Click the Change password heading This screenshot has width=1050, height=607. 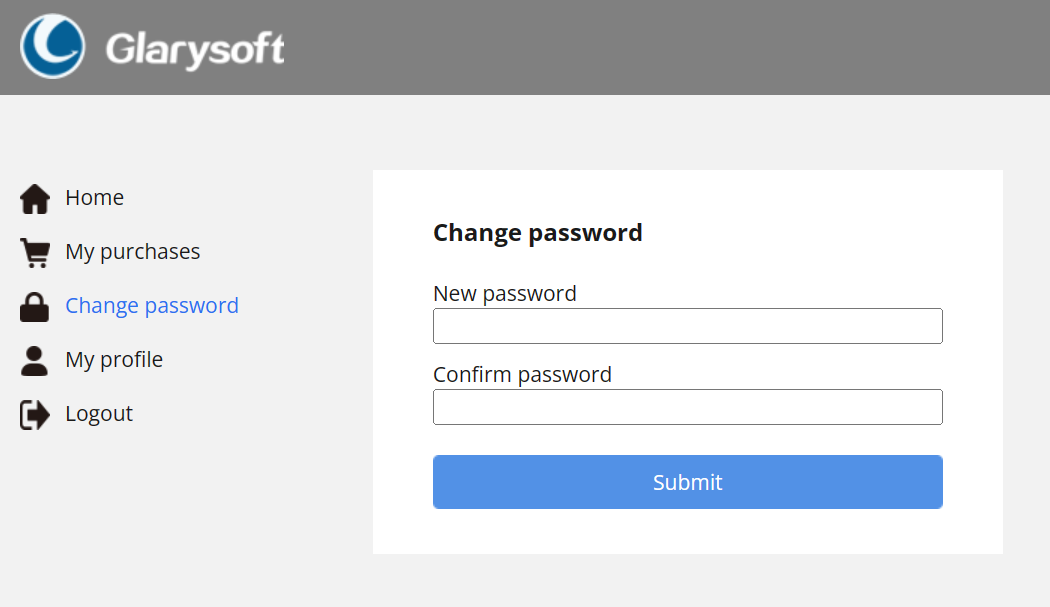click(537, 232)
